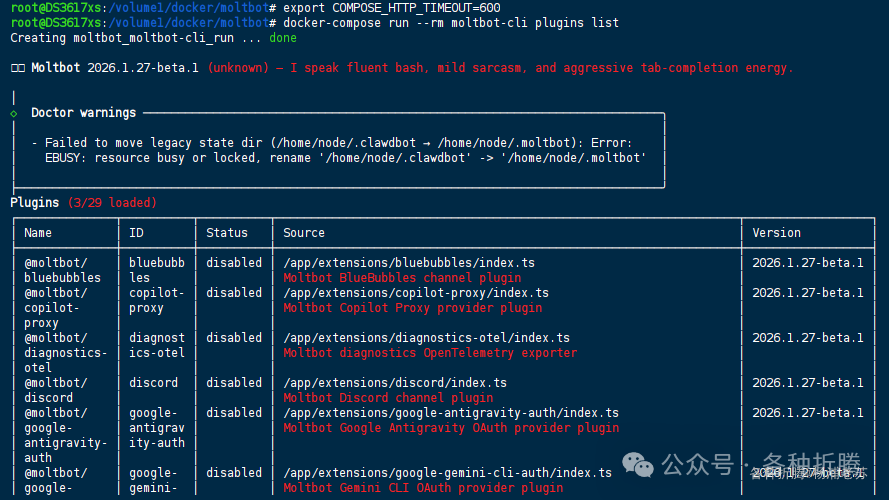Viewport: 889px width, 500px height.
Task: Click the "Moltbot Discord channel plugin" description
Action: (388, 398)
